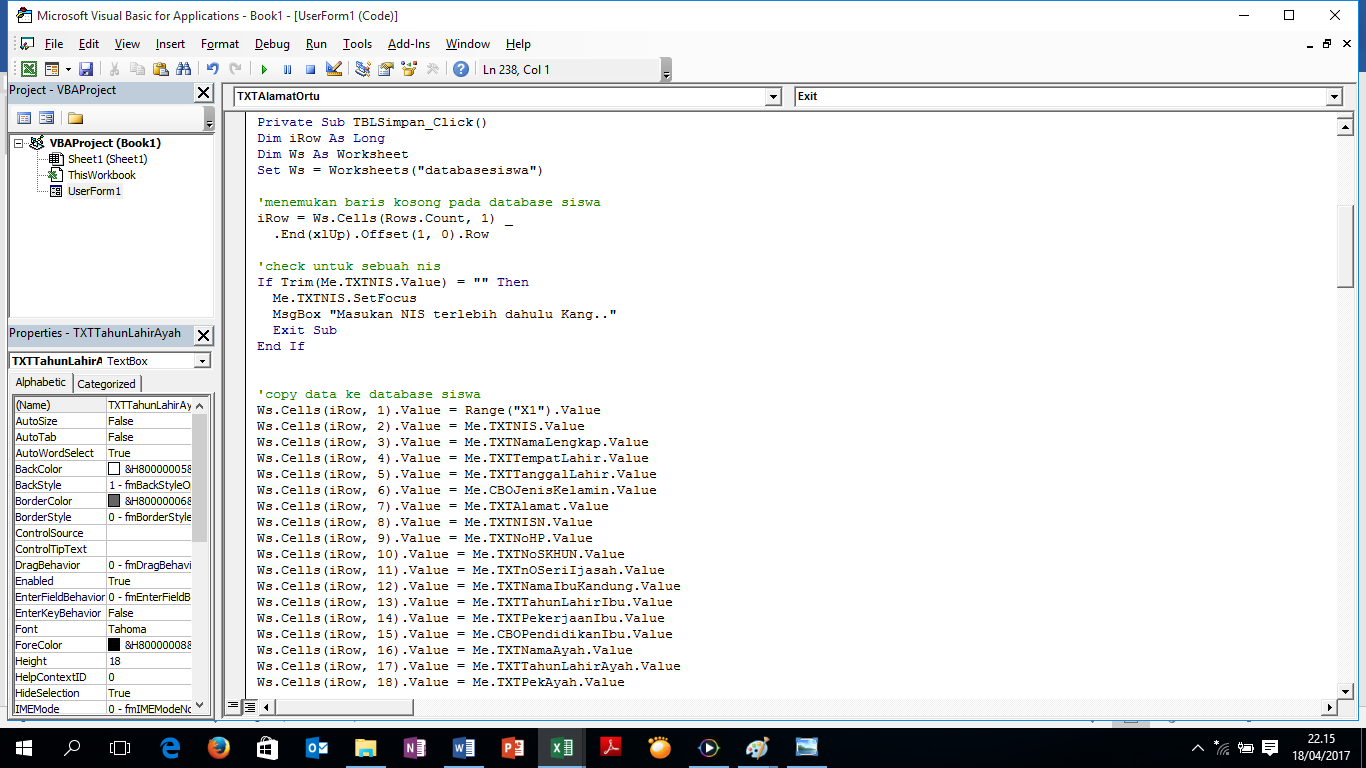Click the Copy icon in the toolbar

click(x=137, y=69)
